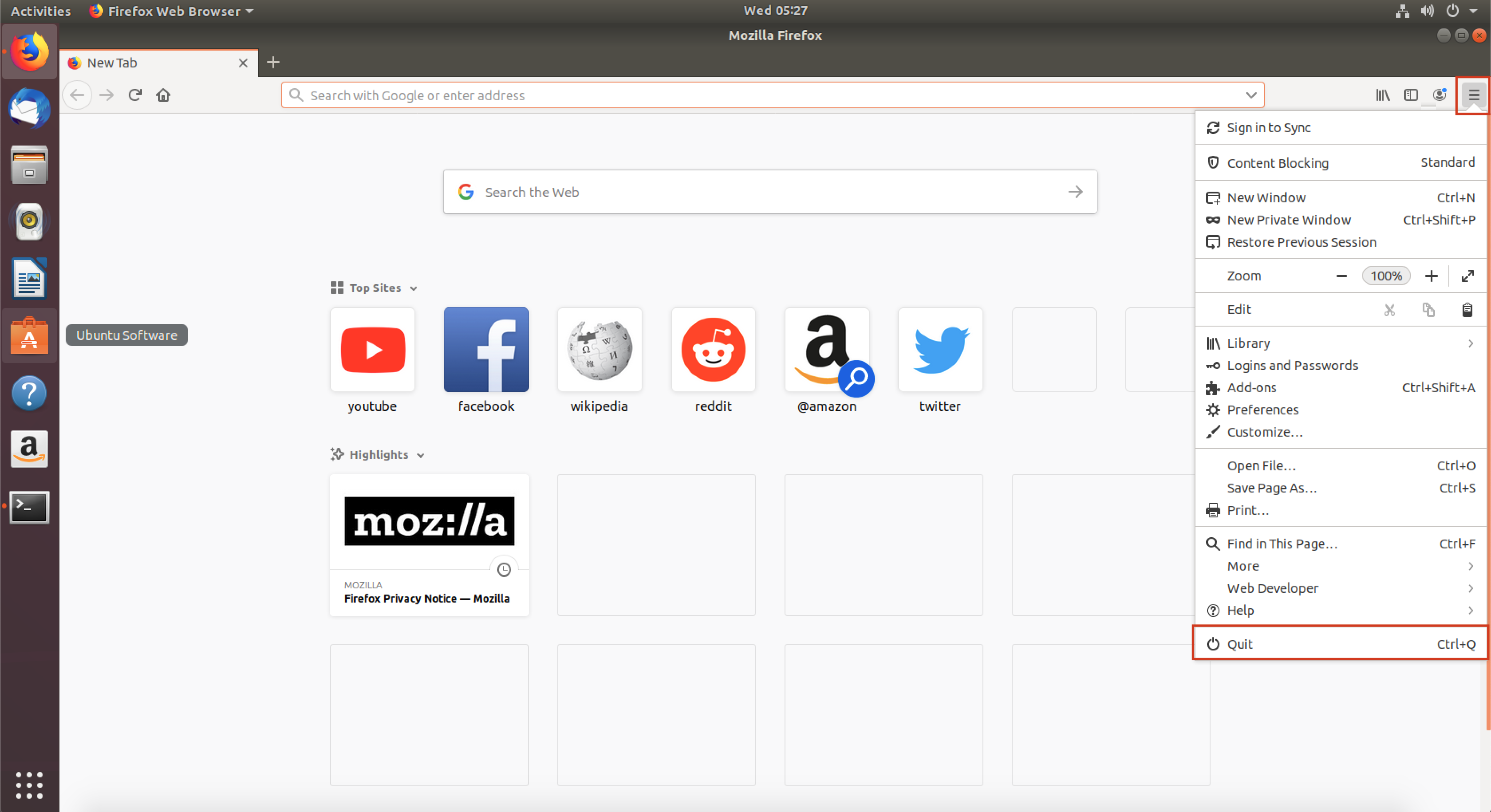Open Amazon launcher in dock

click(x=29, y=449)
